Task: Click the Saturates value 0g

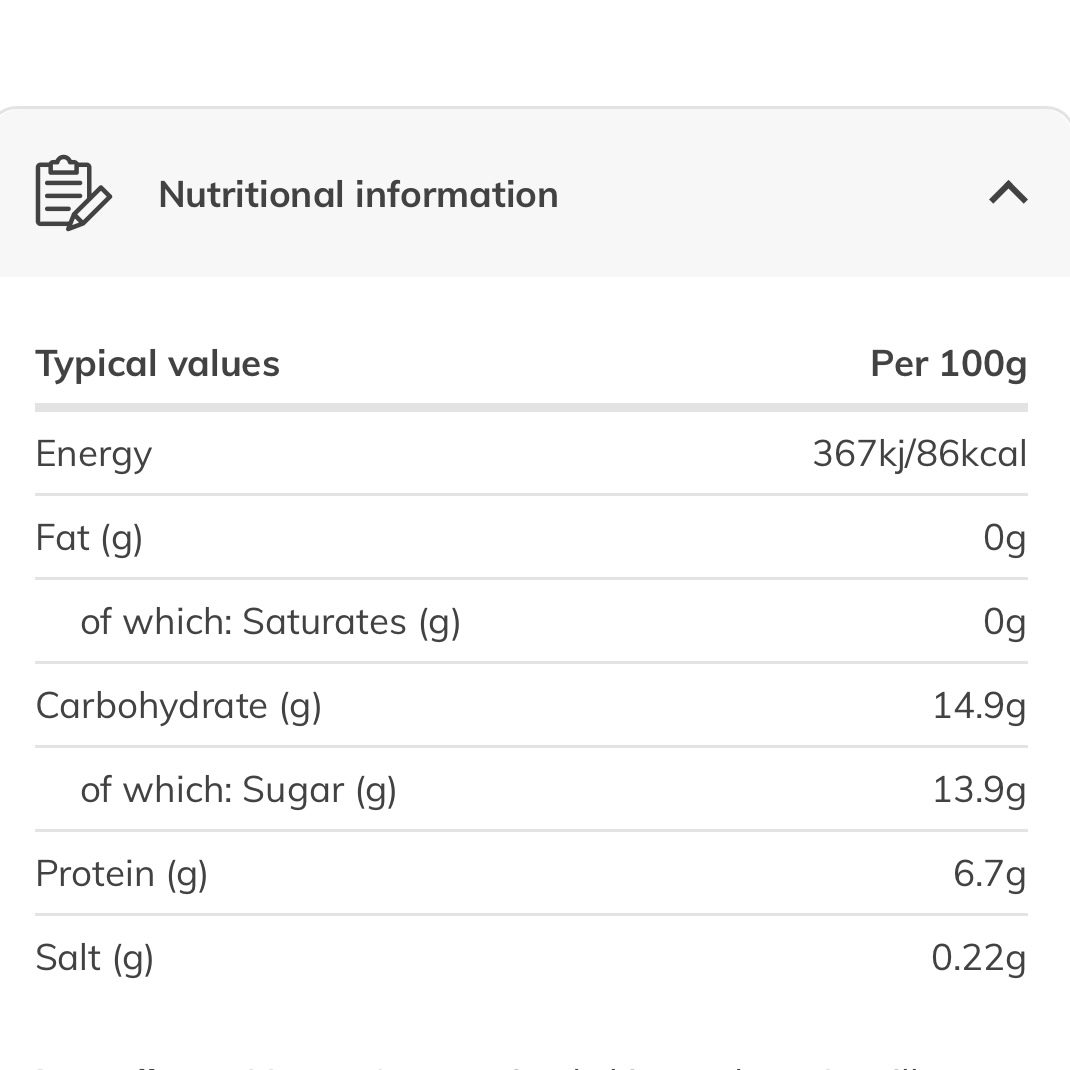Action: 1004,622
